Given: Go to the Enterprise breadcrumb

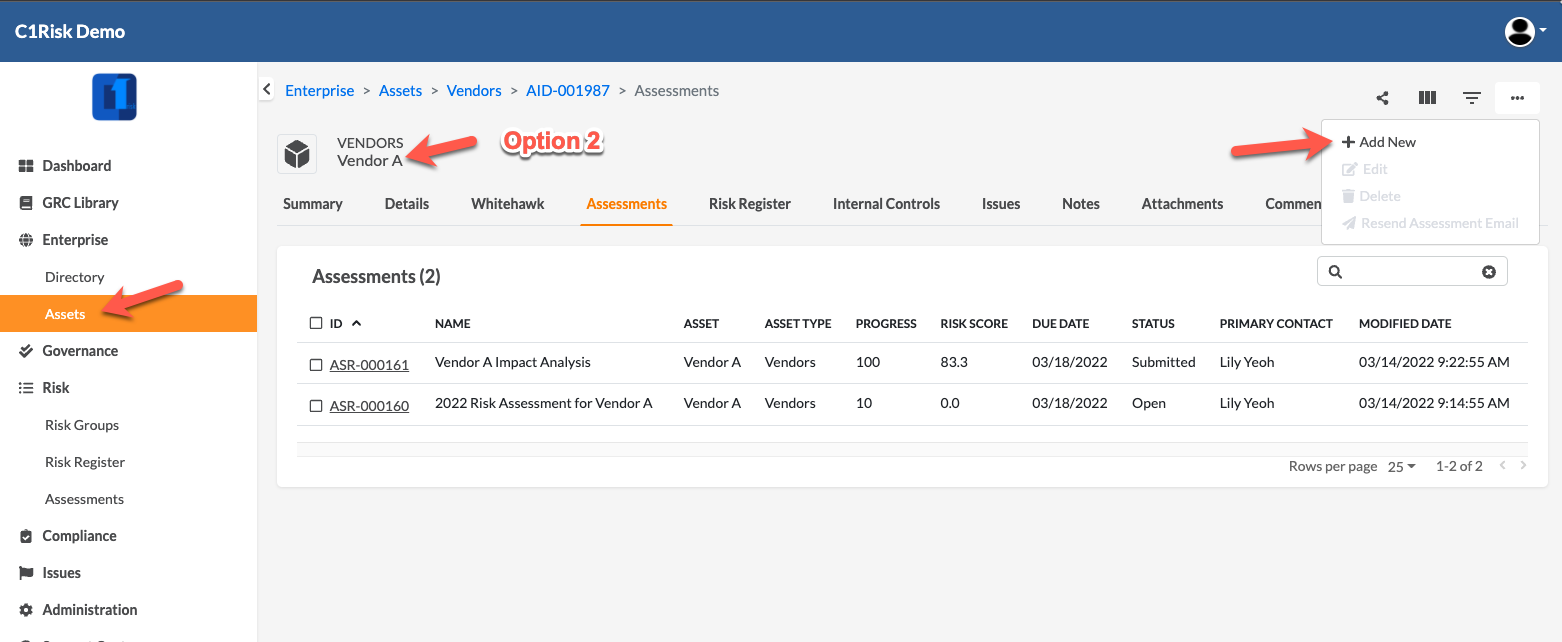Looking at the screenshot, I should coord(320,90).
